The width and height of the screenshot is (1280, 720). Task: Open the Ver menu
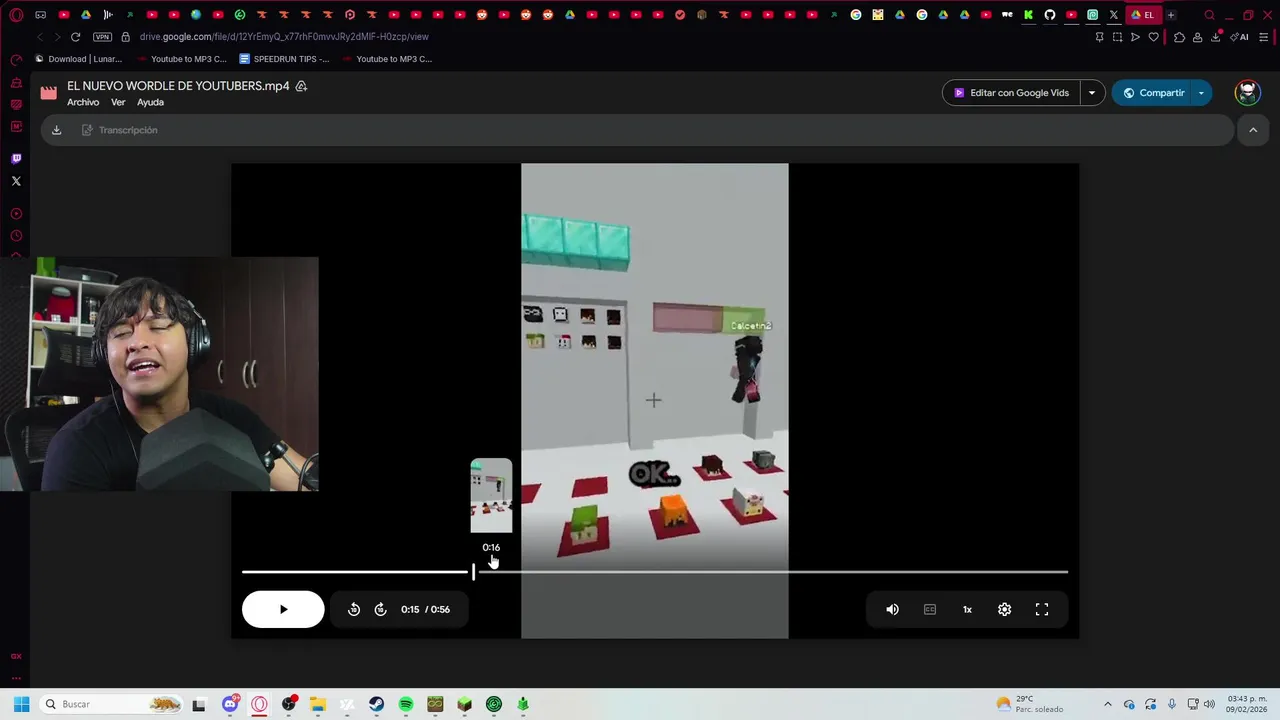118,102
